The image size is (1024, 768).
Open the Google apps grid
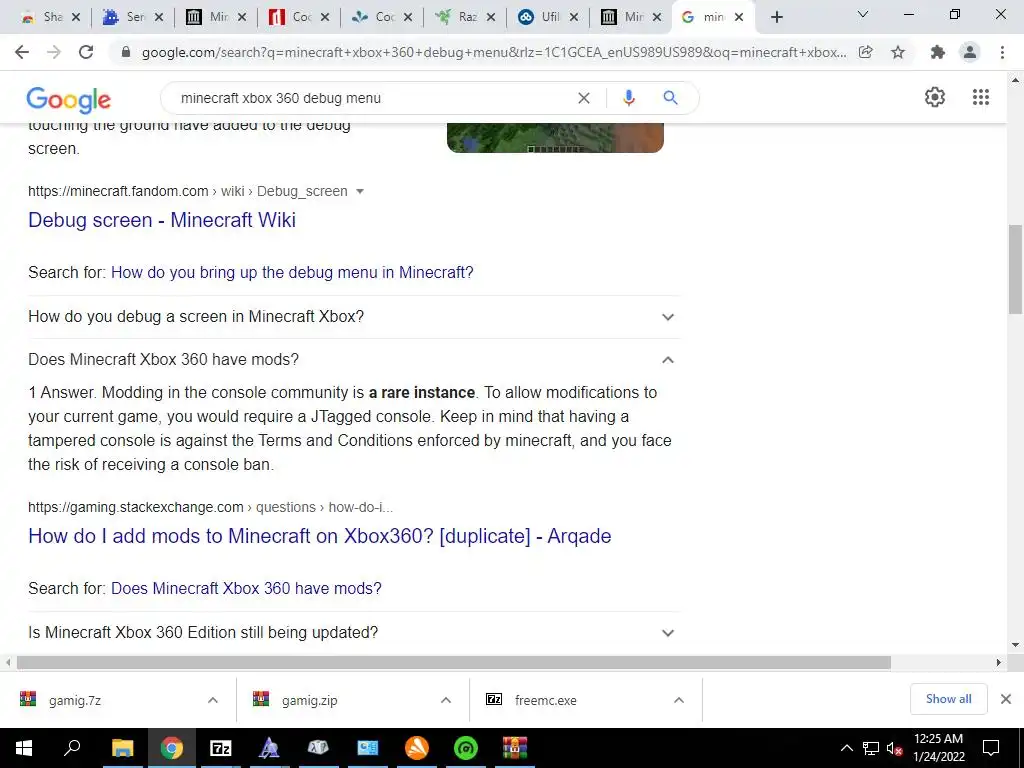click(x=980, y=97)
